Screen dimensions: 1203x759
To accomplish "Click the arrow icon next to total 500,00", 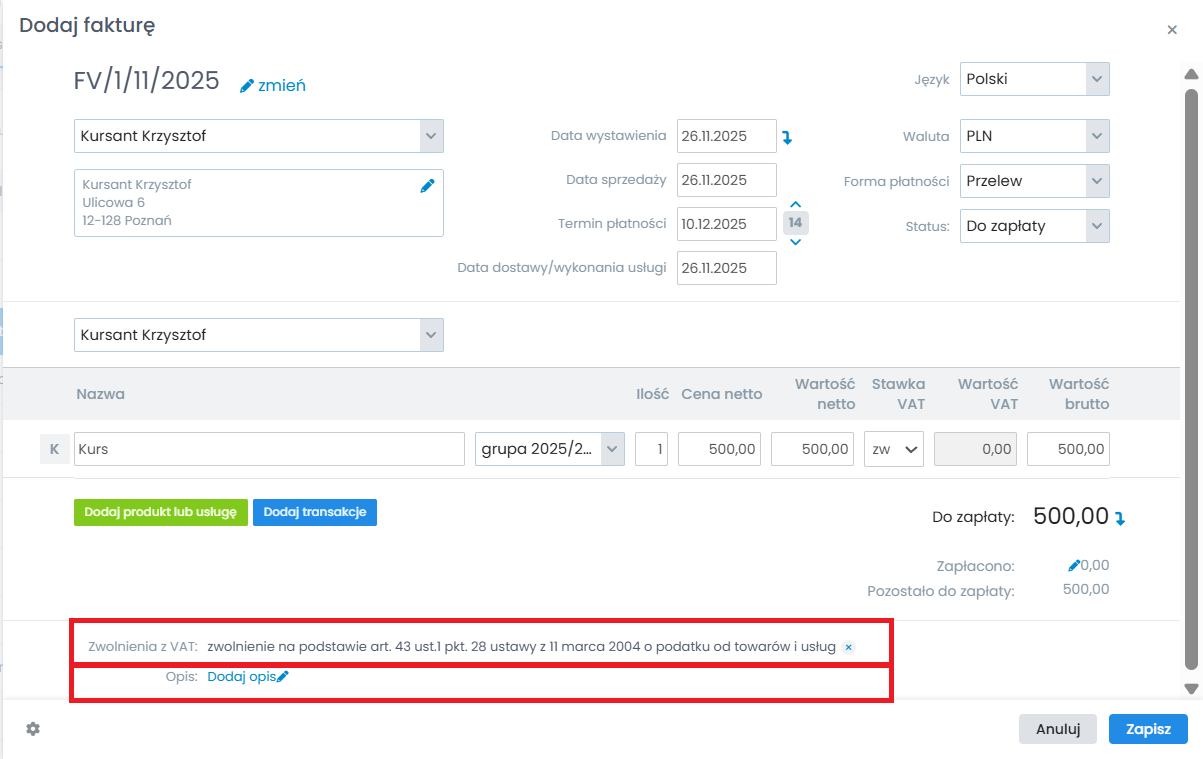I will click(1120, 518).
